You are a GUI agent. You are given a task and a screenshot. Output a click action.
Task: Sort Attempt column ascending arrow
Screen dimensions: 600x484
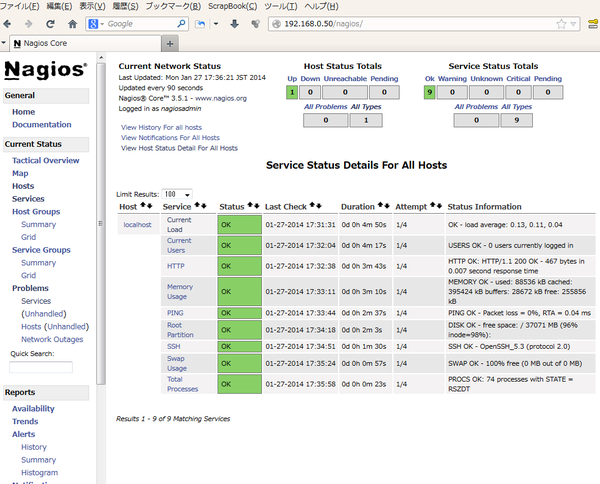433,205
